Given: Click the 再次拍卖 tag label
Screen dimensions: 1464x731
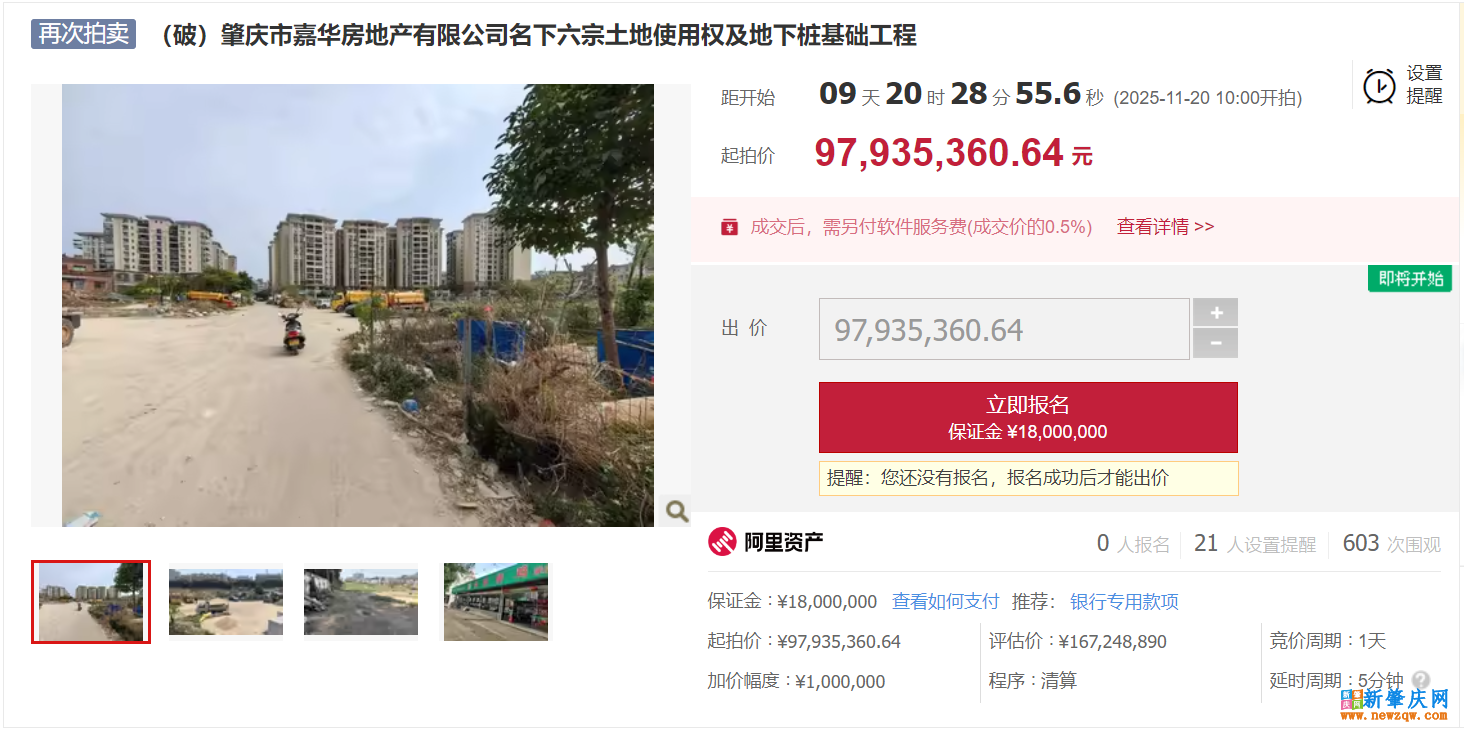Looking at the screenshot, I should click(x=84, y=34).
